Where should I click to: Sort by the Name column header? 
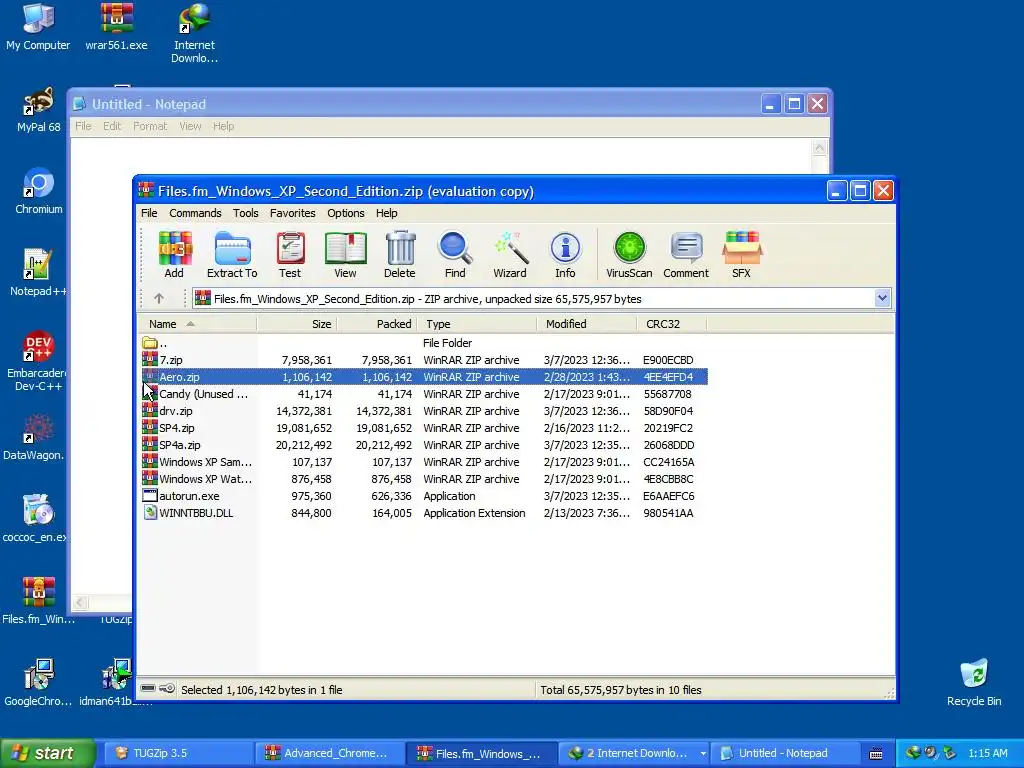pyautogui.click(x=197, y=324)
